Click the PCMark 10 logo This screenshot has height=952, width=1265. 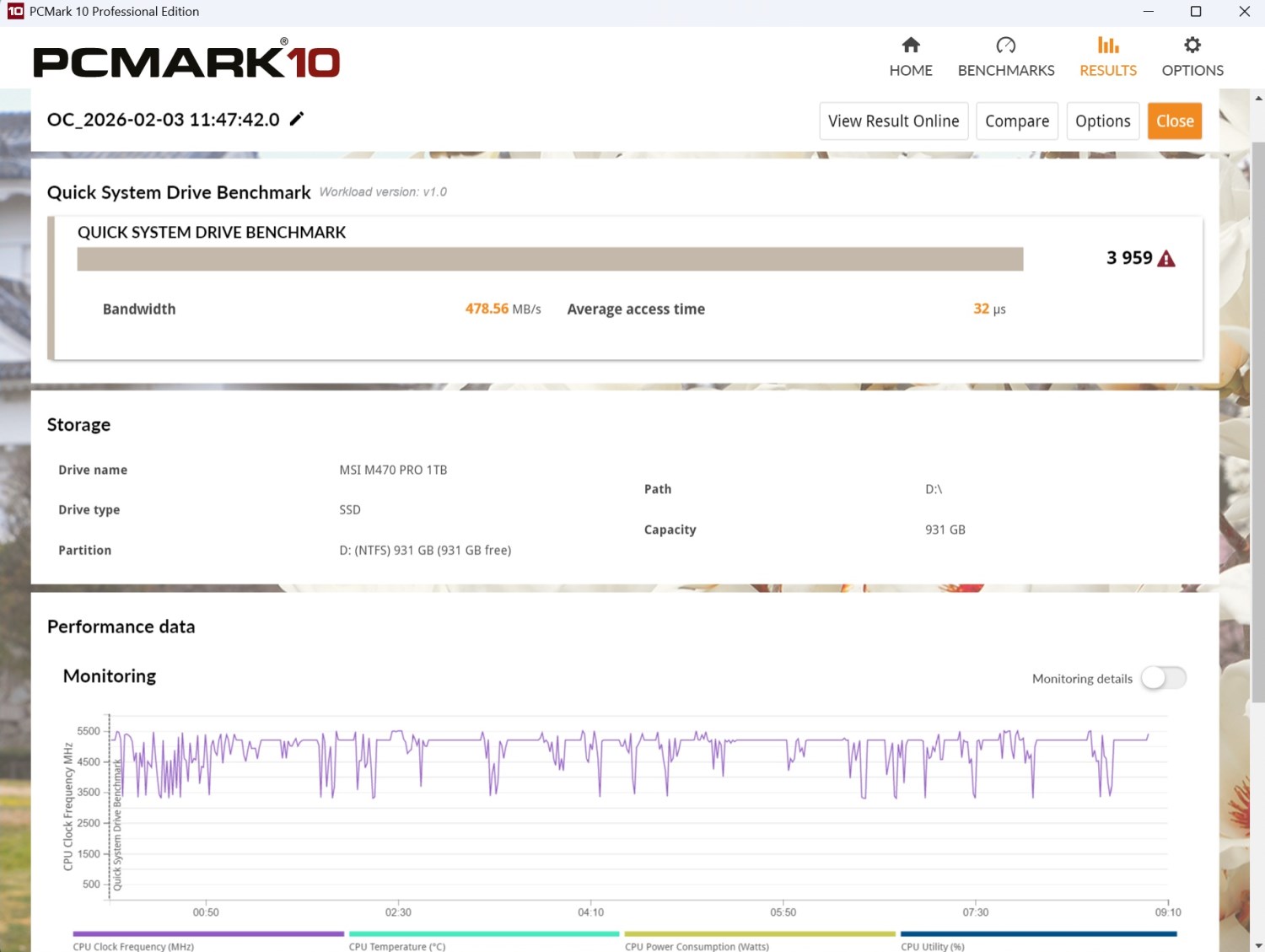(186, 59)
